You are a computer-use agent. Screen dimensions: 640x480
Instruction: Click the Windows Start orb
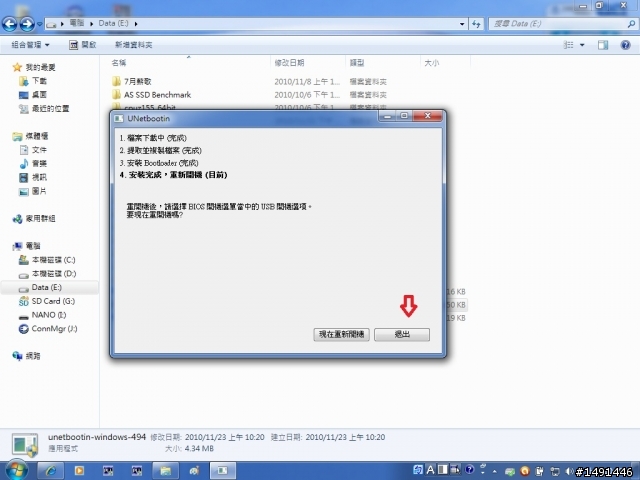(x=17, y=470)
